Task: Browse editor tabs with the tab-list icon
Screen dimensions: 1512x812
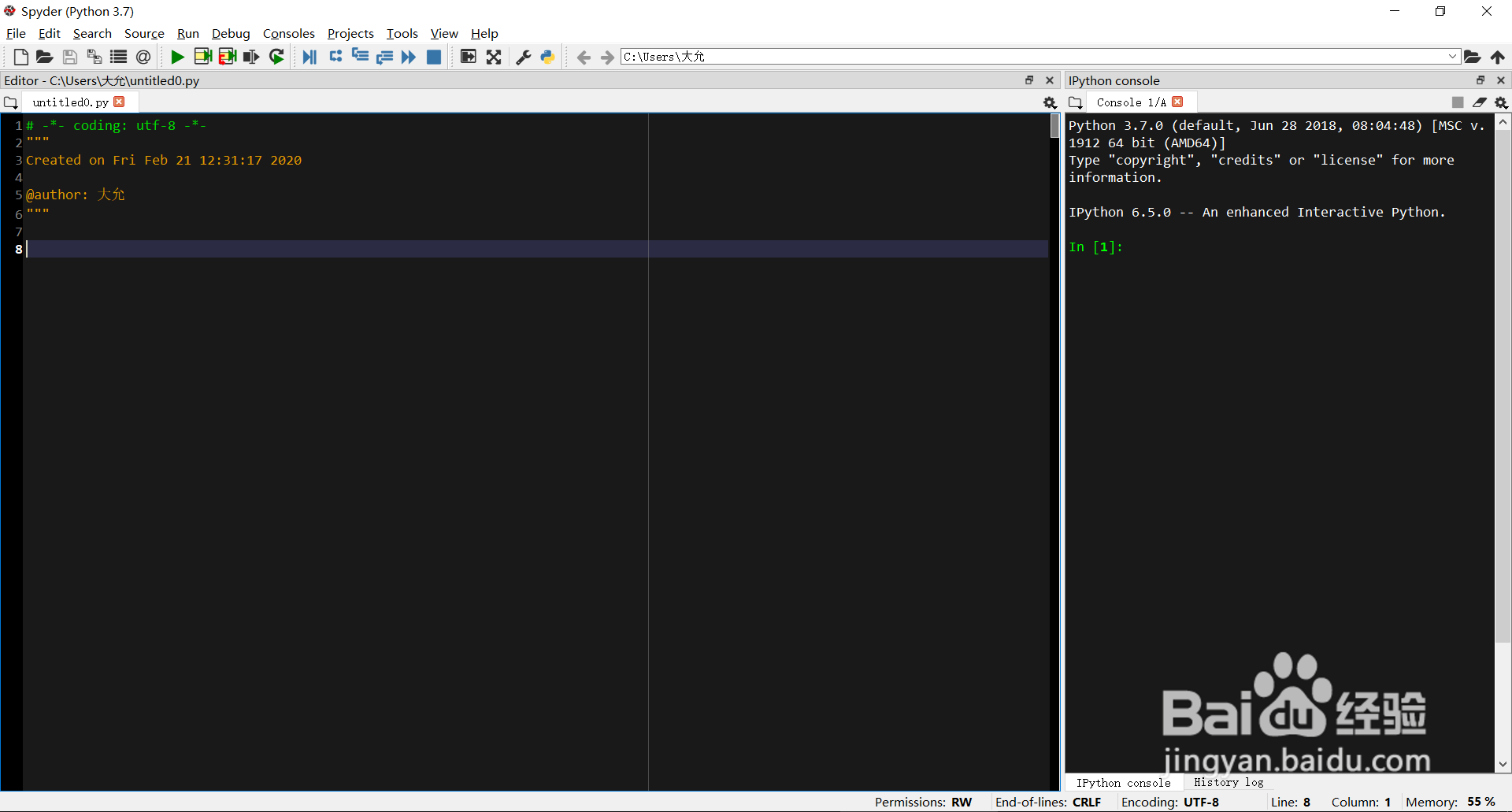Action: [11, 102]
